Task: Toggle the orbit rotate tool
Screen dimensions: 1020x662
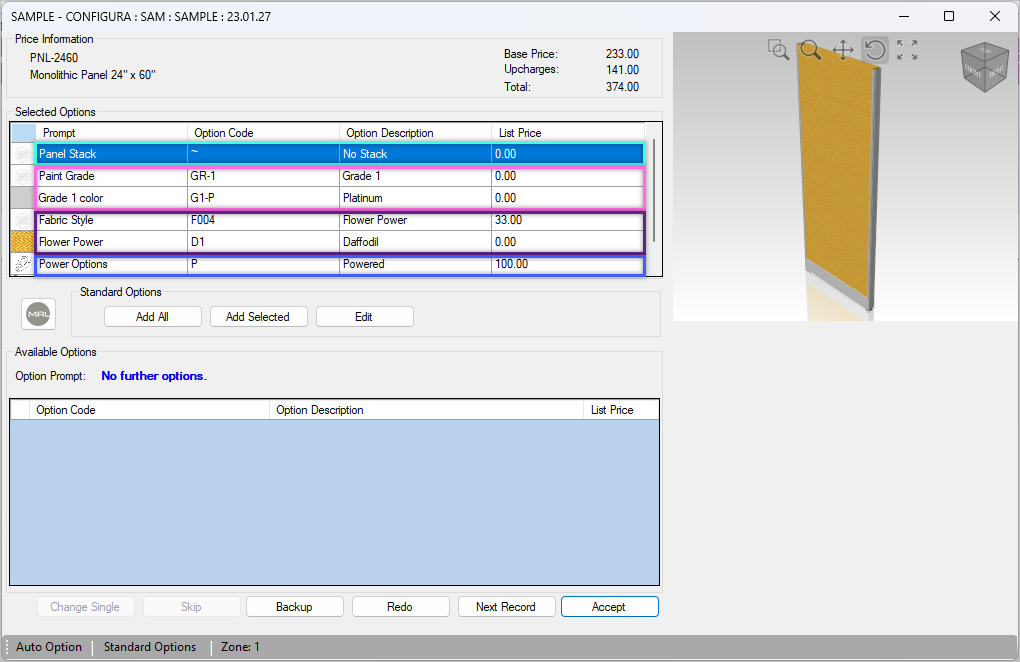Action: (x=875, y=50)
